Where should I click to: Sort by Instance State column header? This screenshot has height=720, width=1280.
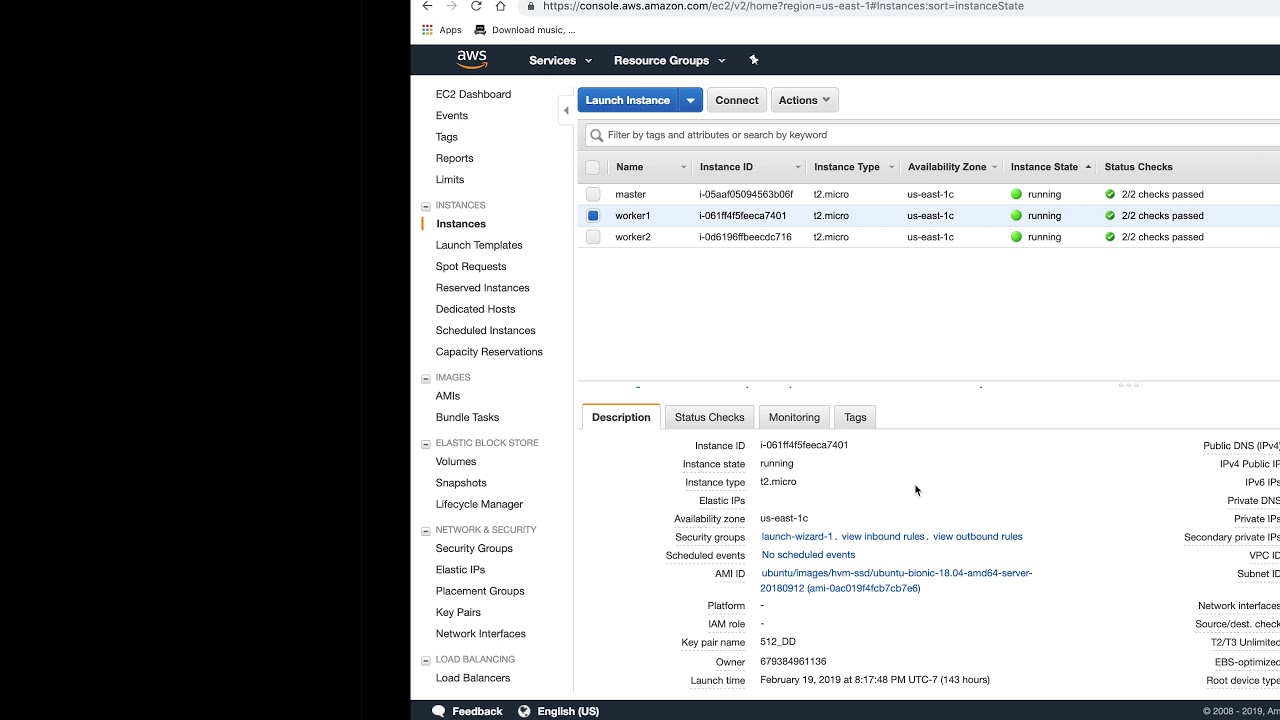[1044, 167]
